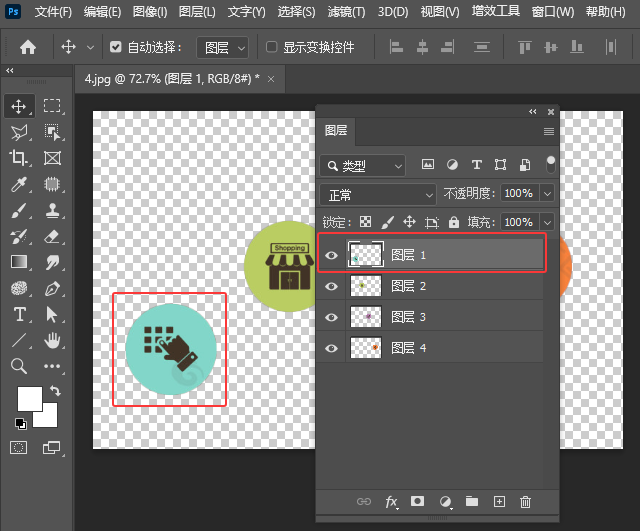Select the Smudge tool
The image size is (640, 531).
pos(52,262)
